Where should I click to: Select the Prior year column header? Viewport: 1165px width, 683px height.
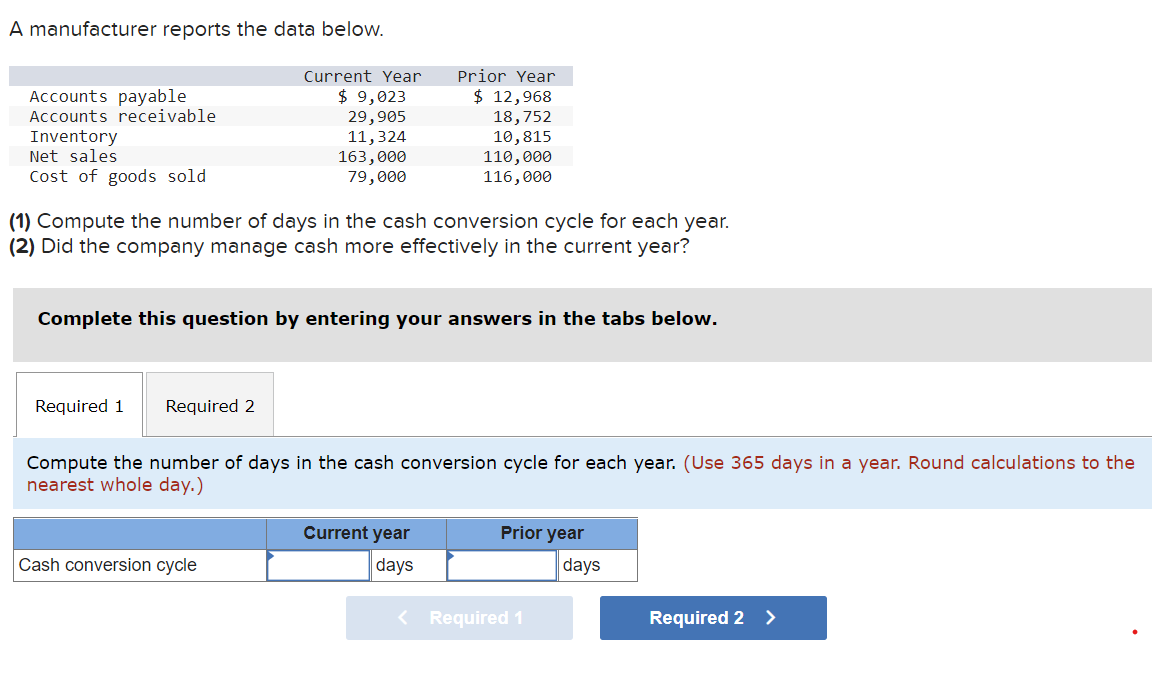pyautogui.click(x=541, y=533)
